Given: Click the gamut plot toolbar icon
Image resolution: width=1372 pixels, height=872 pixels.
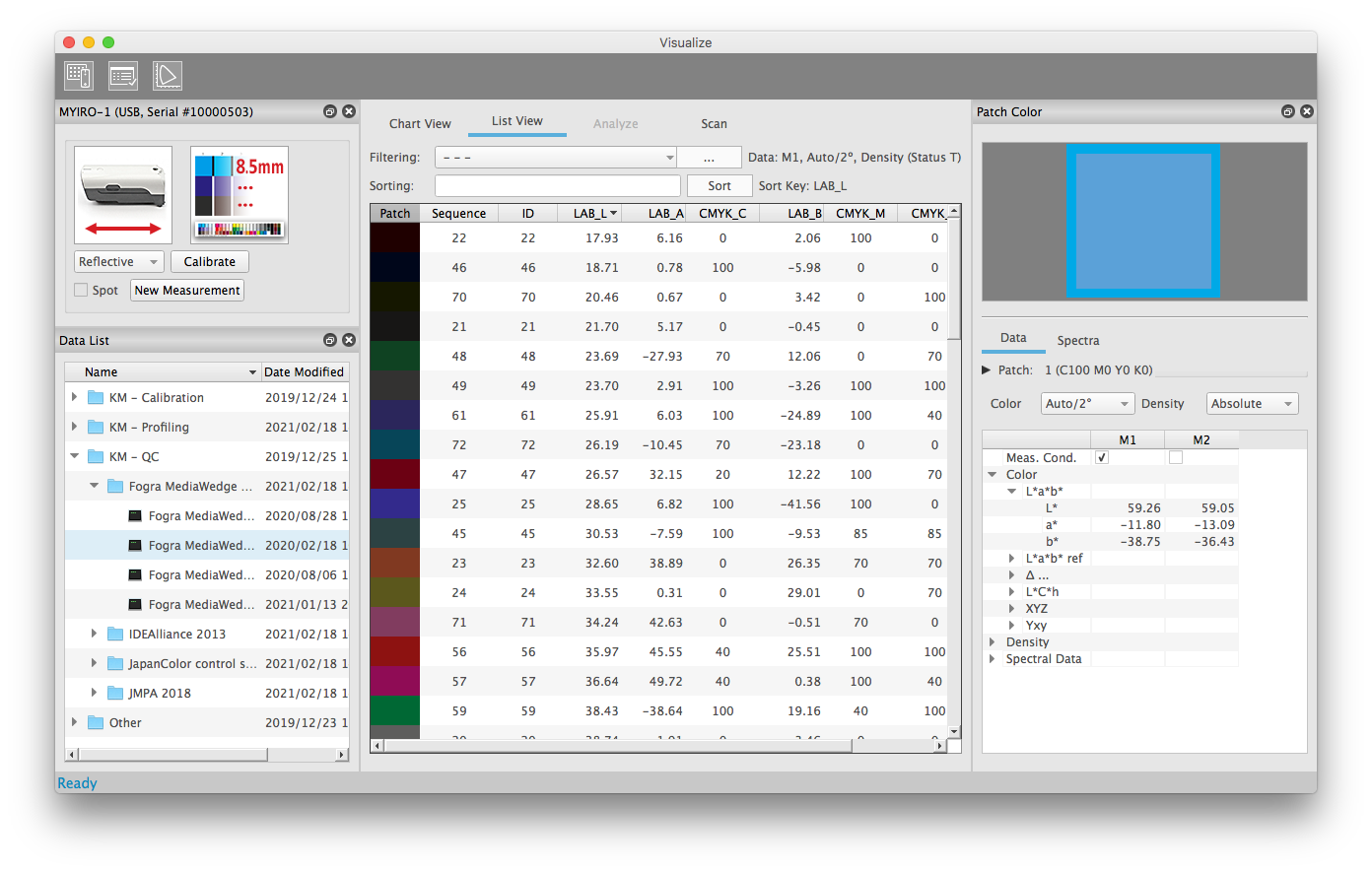Looking at the screenshot, I should click(168, 76).
